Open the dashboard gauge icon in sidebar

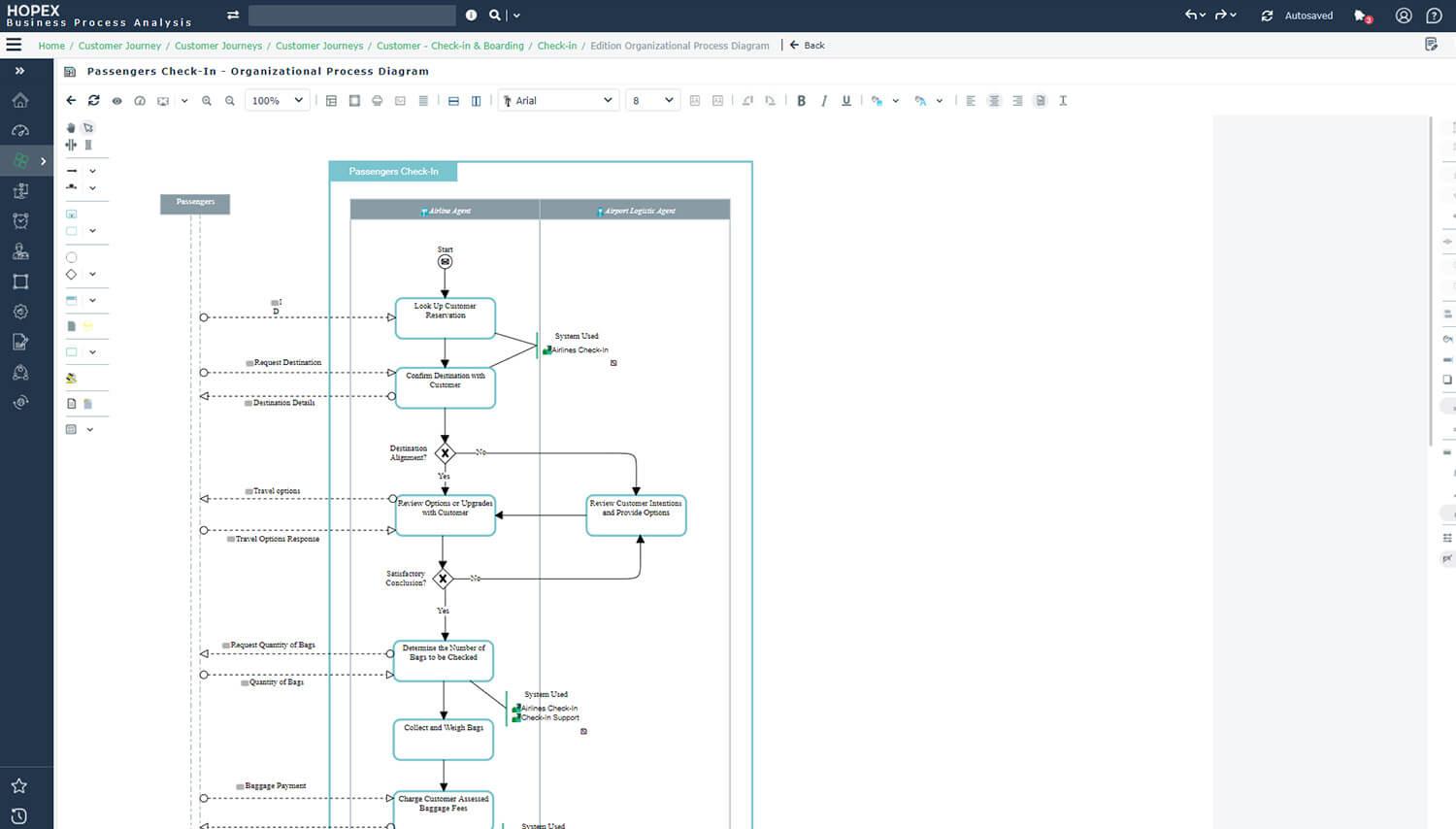(19, 130)
